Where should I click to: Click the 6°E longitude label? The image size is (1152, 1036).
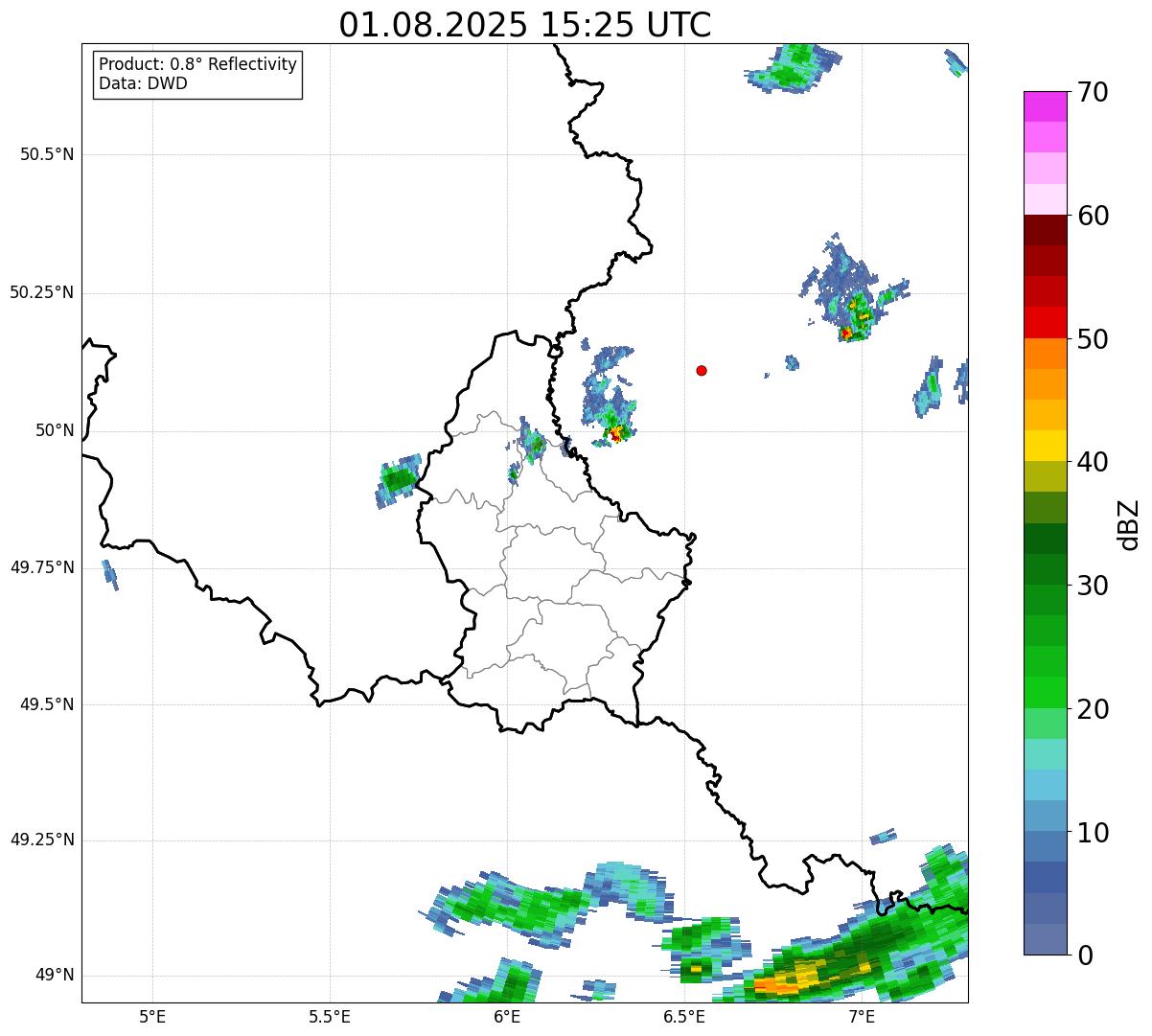(507, 1016)
